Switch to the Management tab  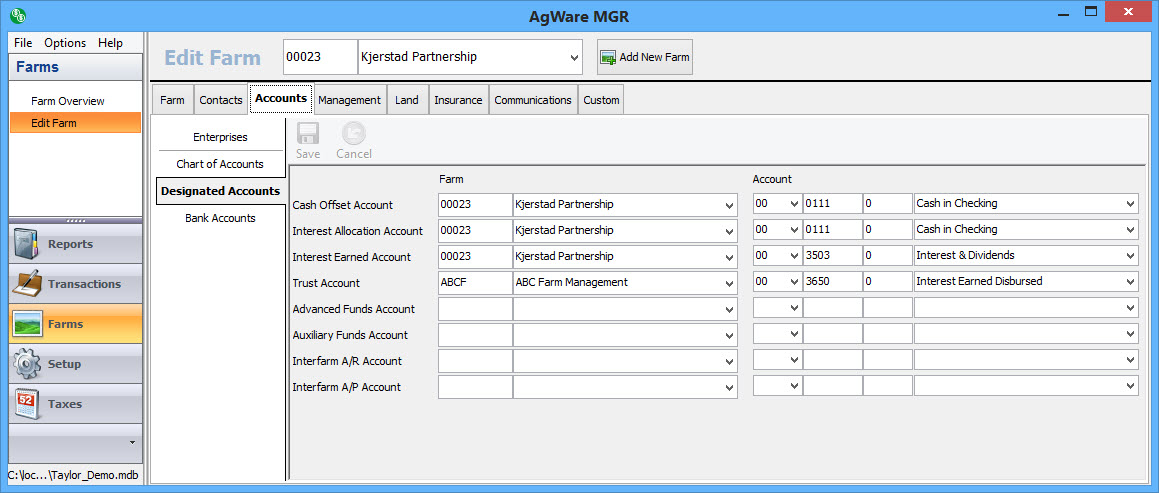349,100
